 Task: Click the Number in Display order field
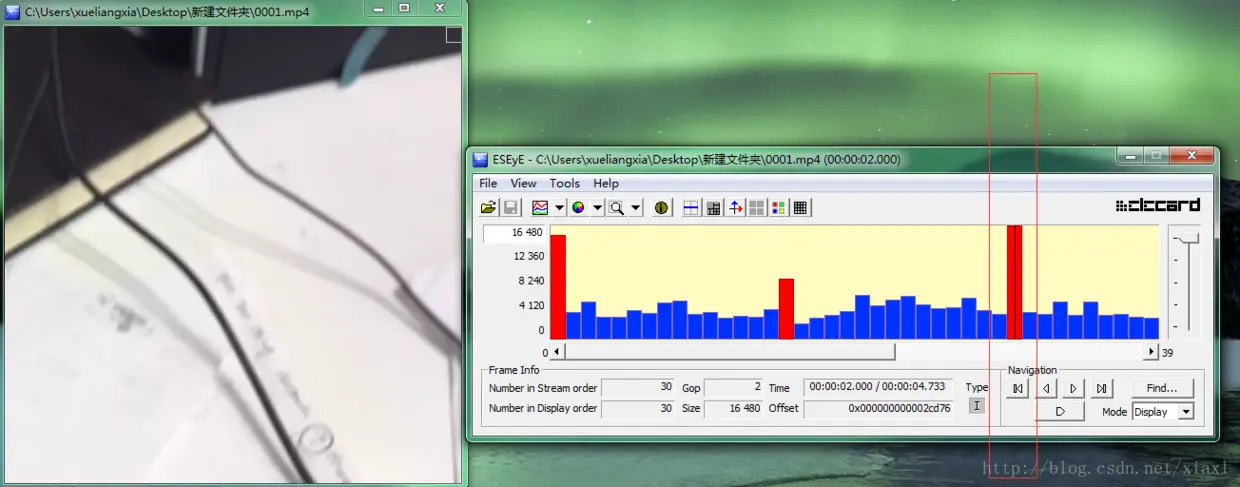(x=637, y=408)
